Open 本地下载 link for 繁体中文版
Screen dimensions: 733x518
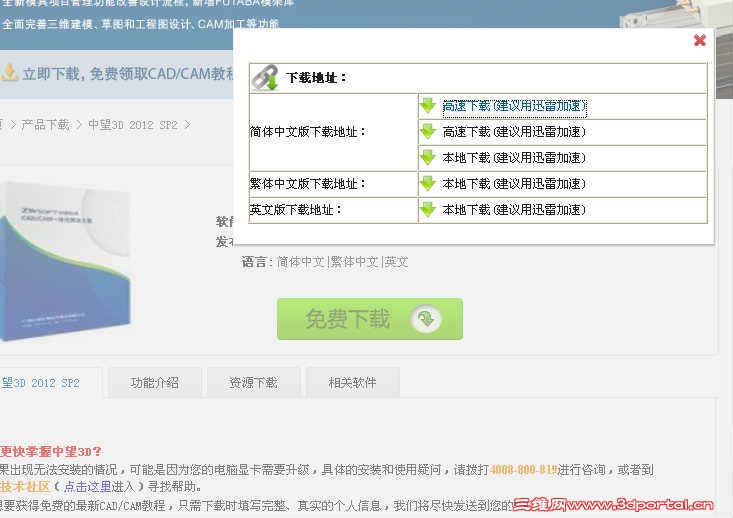514,184
